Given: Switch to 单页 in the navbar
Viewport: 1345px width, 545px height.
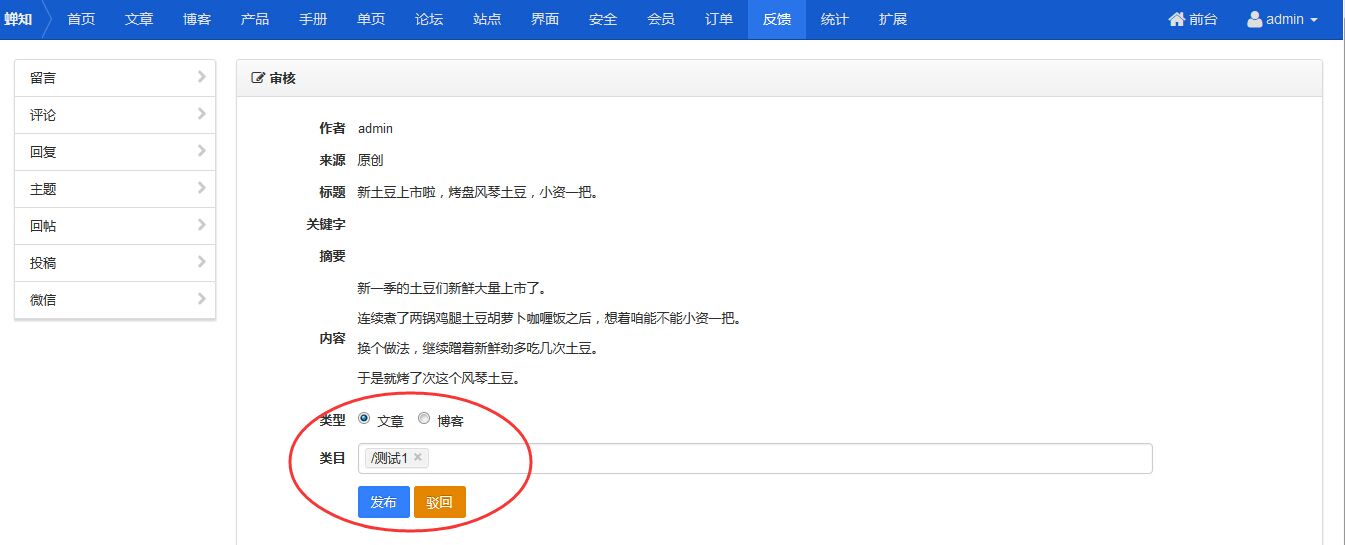Looking at the screenshot, I should point(371,19).
